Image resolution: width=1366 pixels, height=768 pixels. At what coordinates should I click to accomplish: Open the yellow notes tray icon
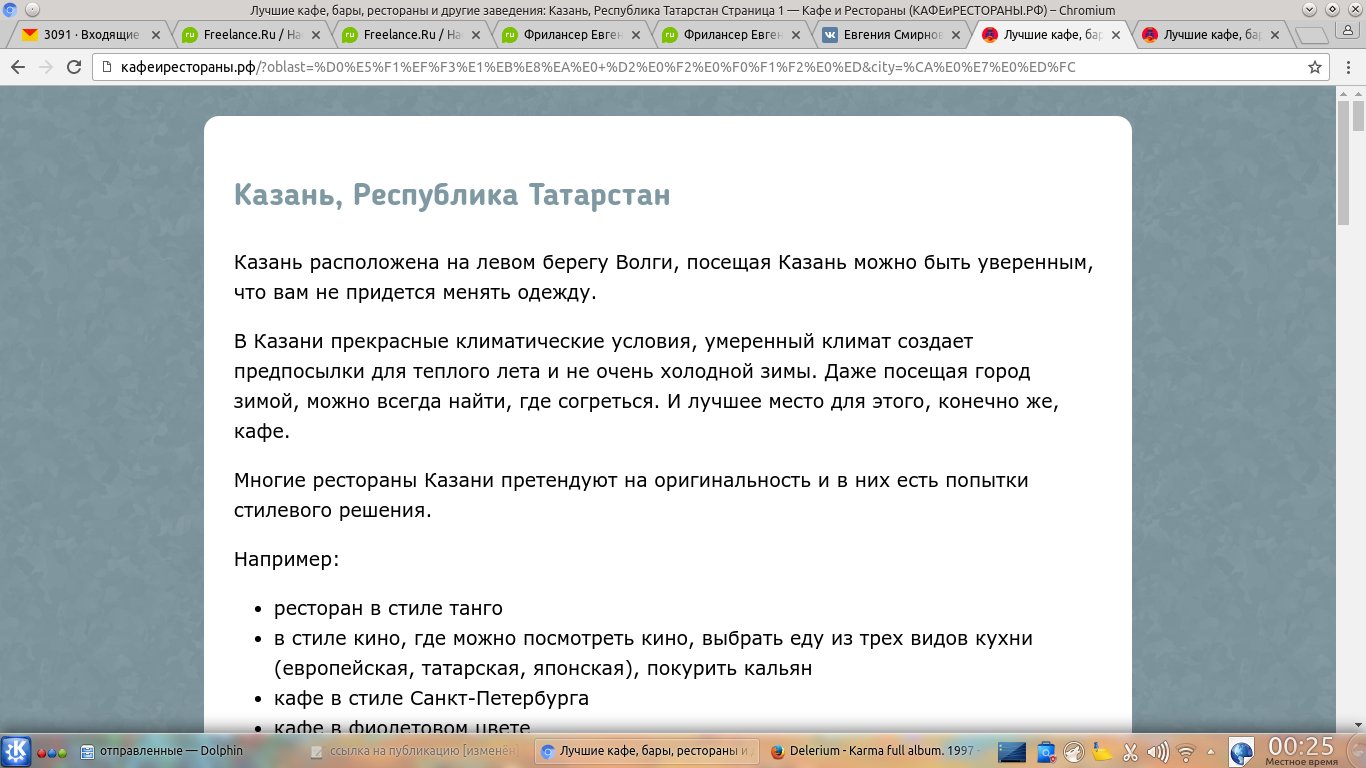[x=1102, y=751]
